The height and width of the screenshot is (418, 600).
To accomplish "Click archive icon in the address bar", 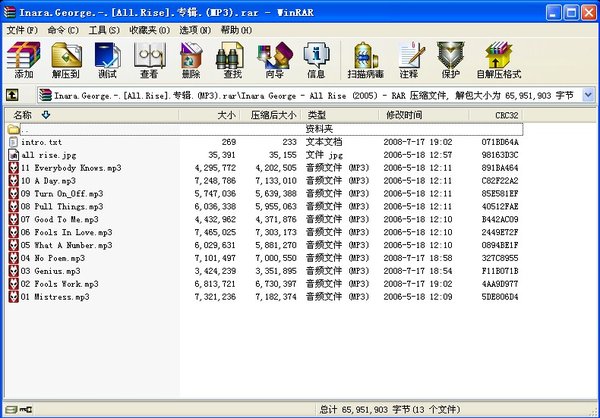I will click(46, 95).
